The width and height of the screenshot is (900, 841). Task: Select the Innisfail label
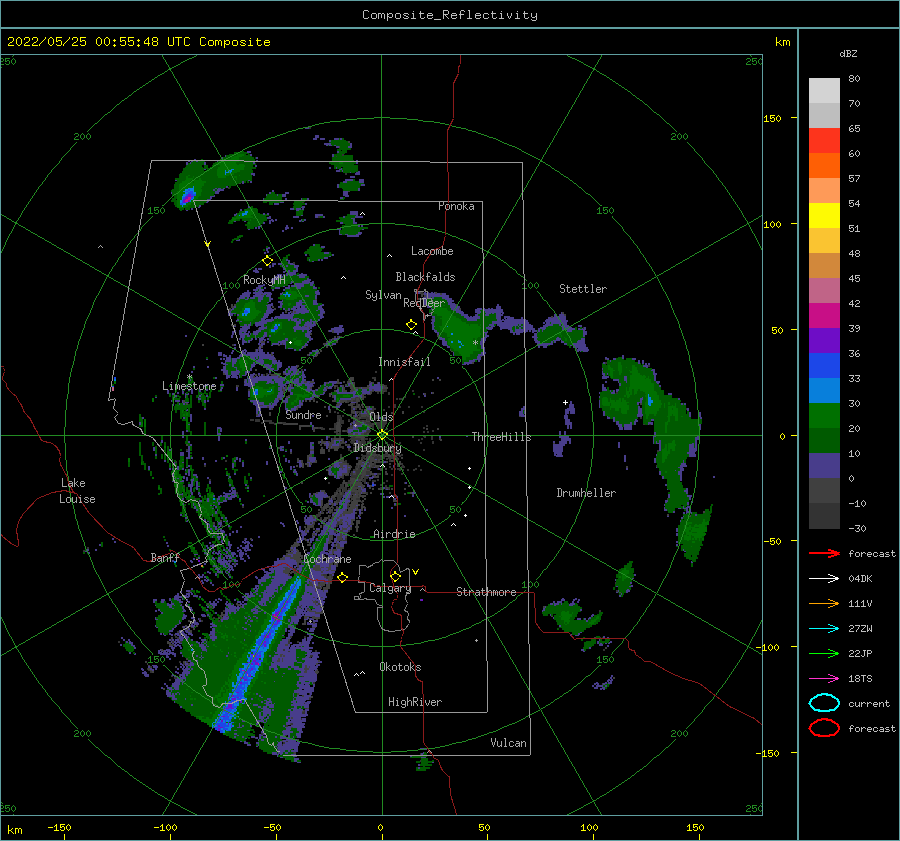[404, 362]
